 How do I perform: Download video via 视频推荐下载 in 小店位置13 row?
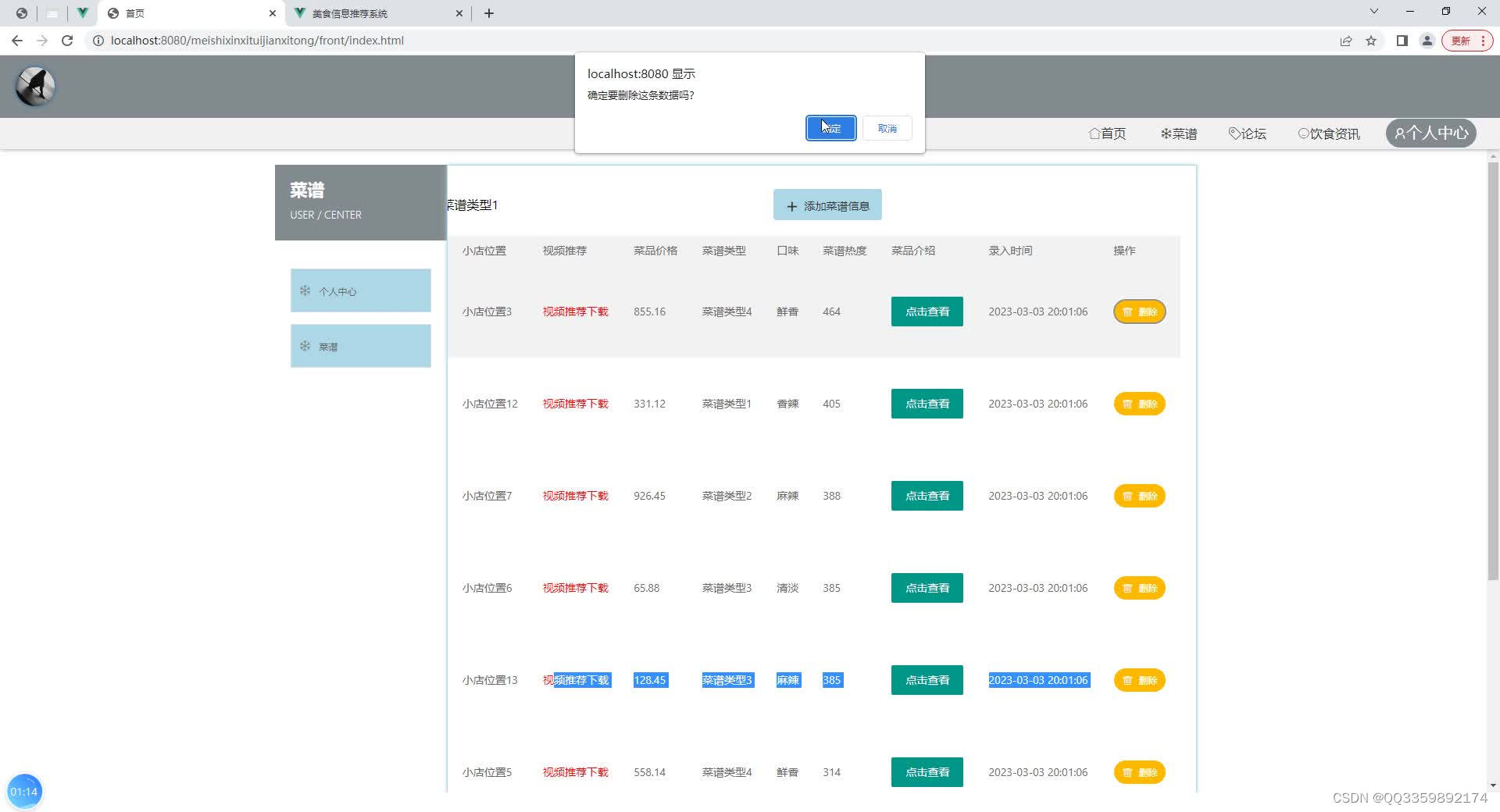click(x=576, y=680)
